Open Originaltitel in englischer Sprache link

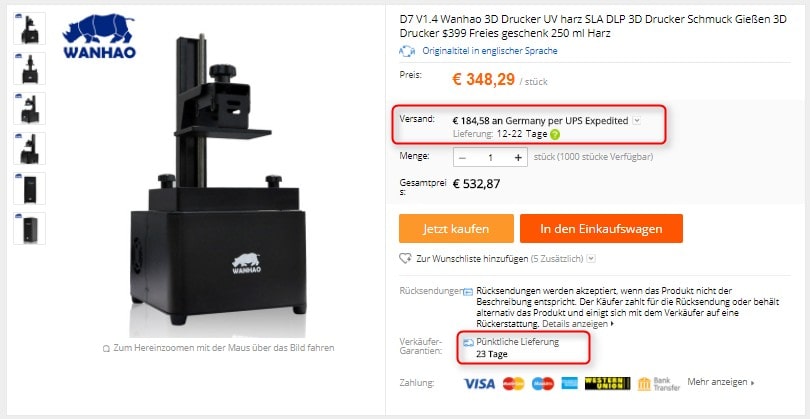tap(490, 51)
